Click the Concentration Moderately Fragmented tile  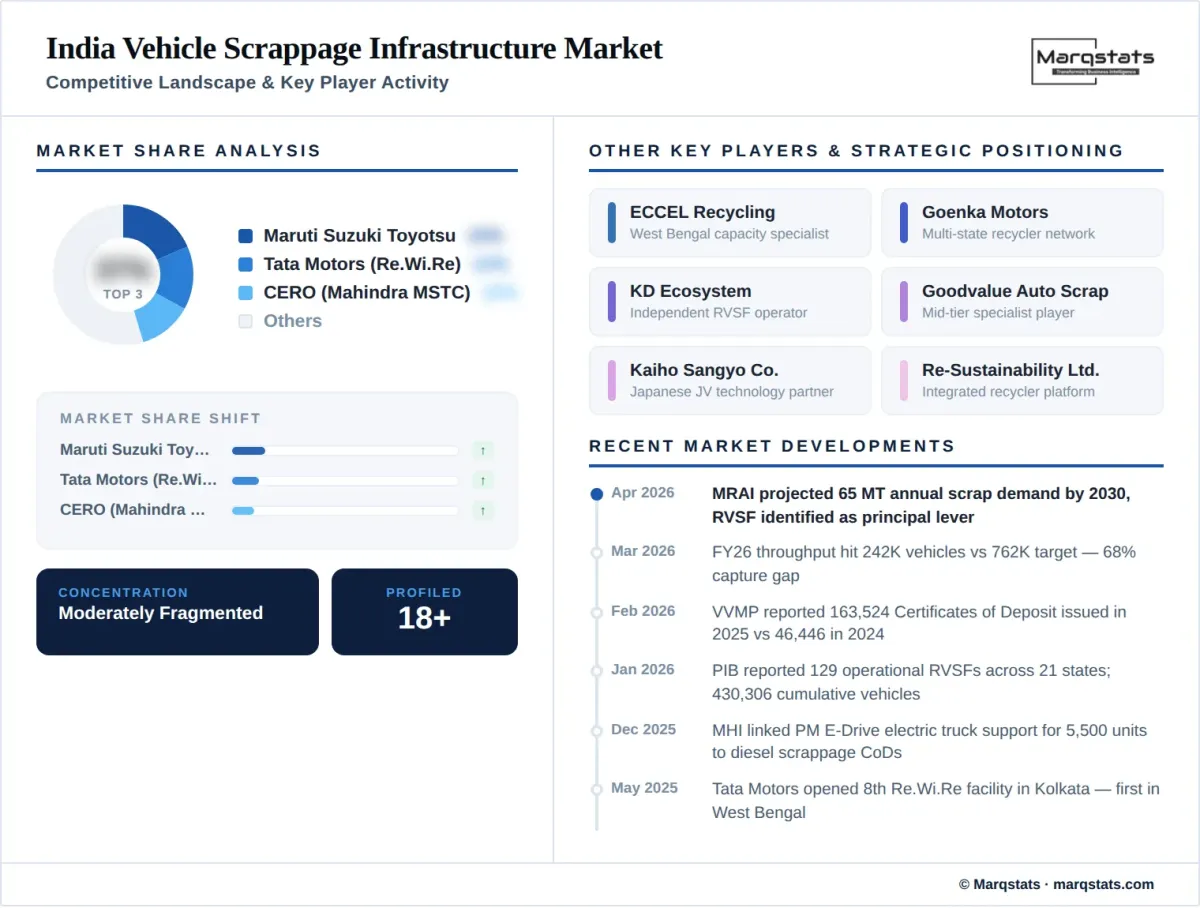[177, 612]
